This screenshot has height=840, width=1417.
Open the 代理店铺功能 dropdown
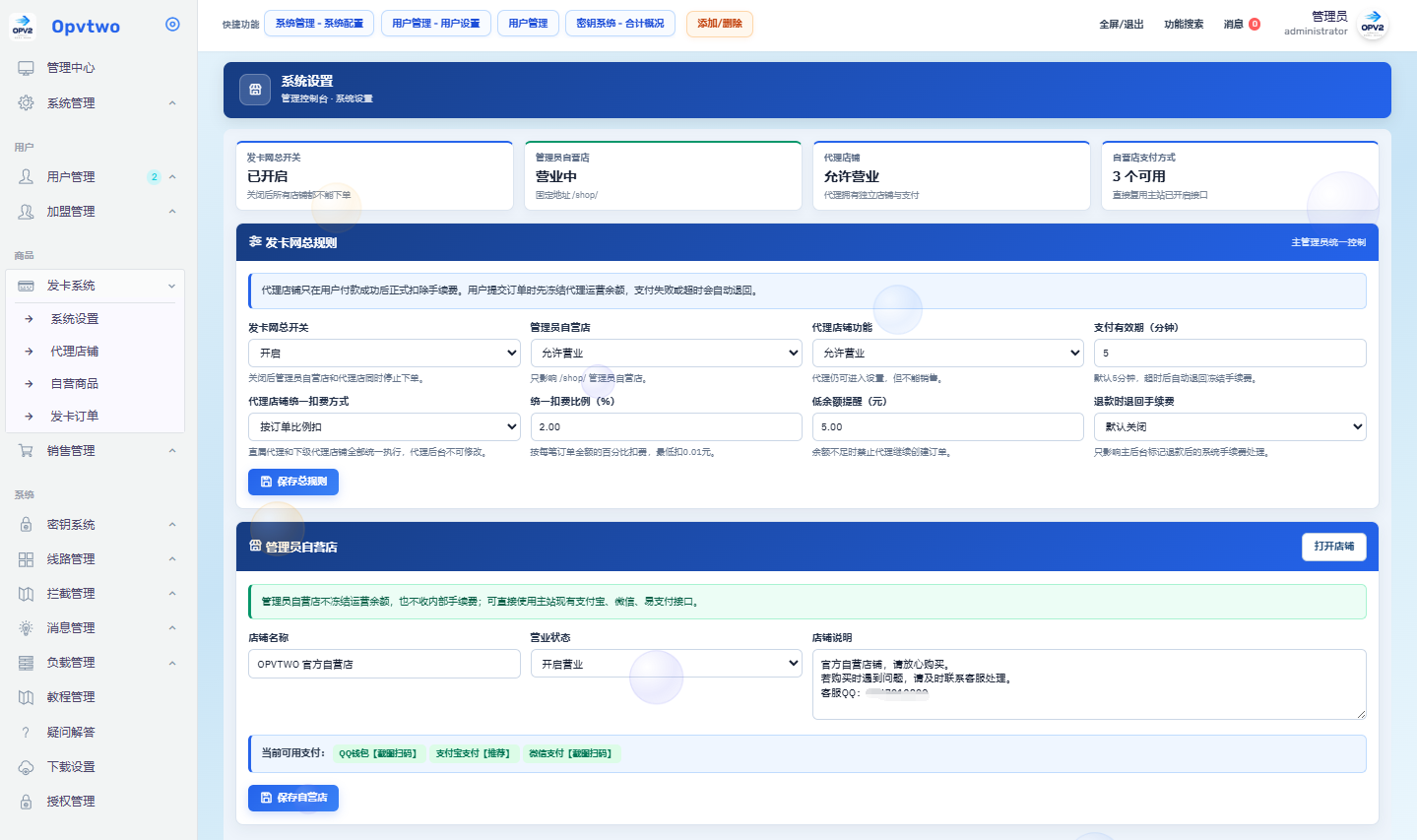948,353
